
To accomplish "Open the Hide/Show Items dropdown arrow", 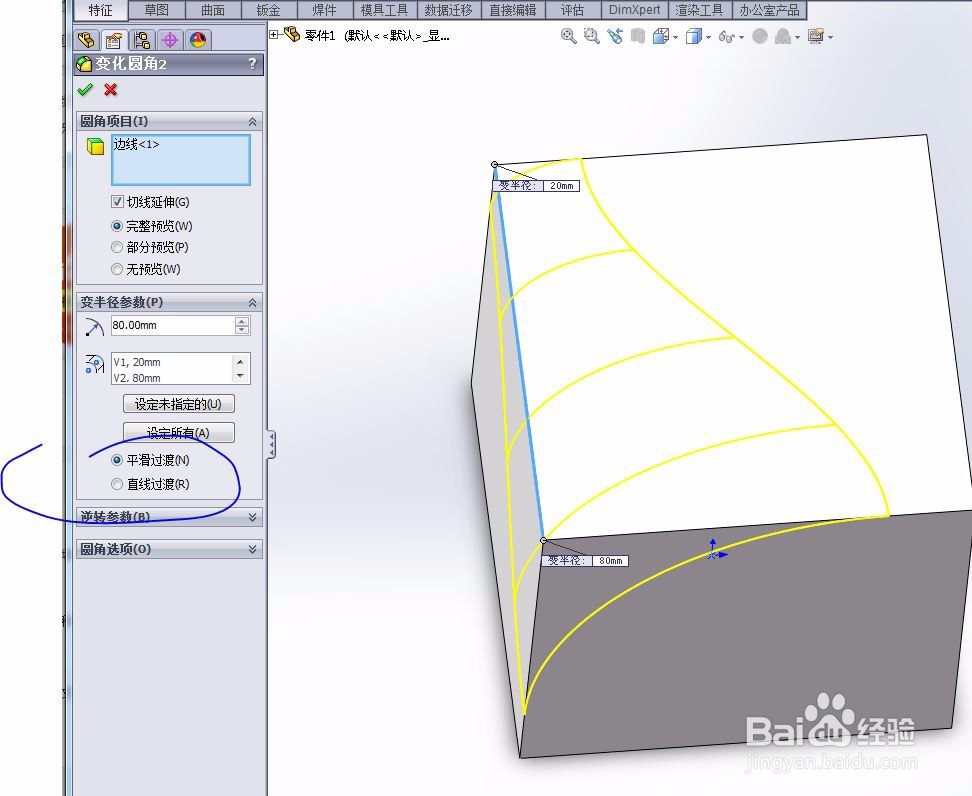I will click(x=741, y=38).
